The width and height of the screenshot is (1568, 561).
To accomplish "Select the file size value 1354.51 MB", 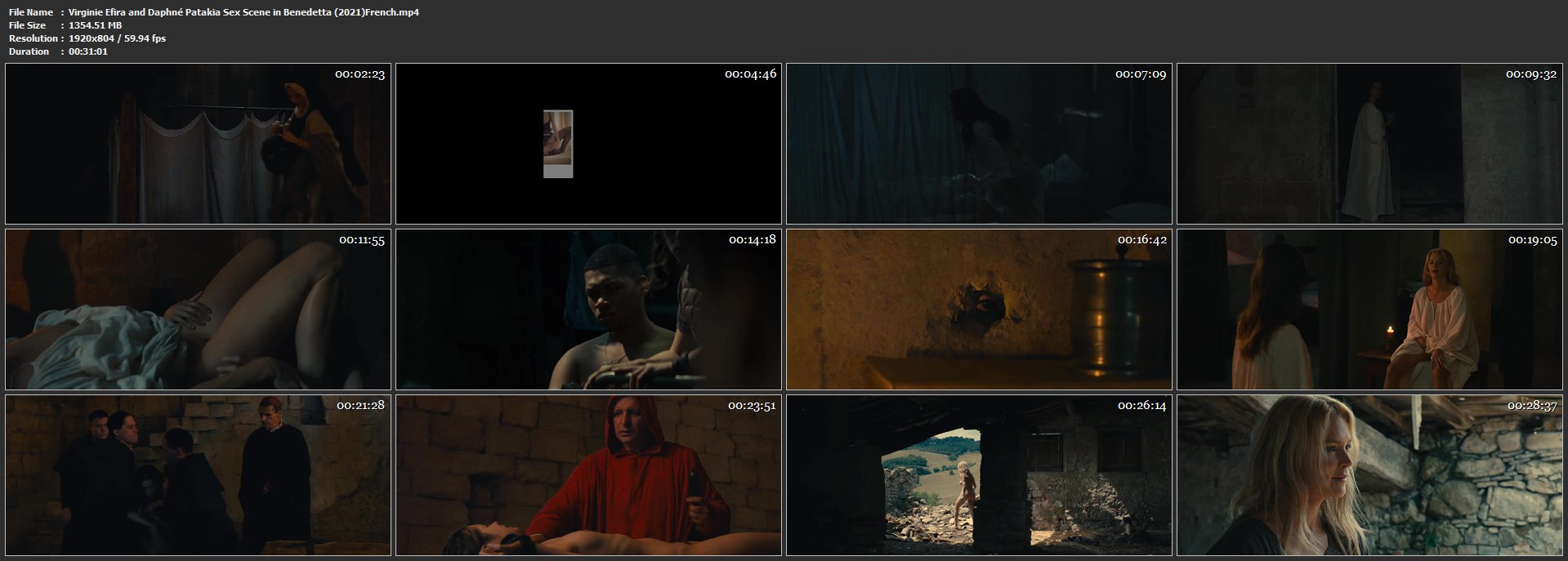I will click(x=96, y=25).
